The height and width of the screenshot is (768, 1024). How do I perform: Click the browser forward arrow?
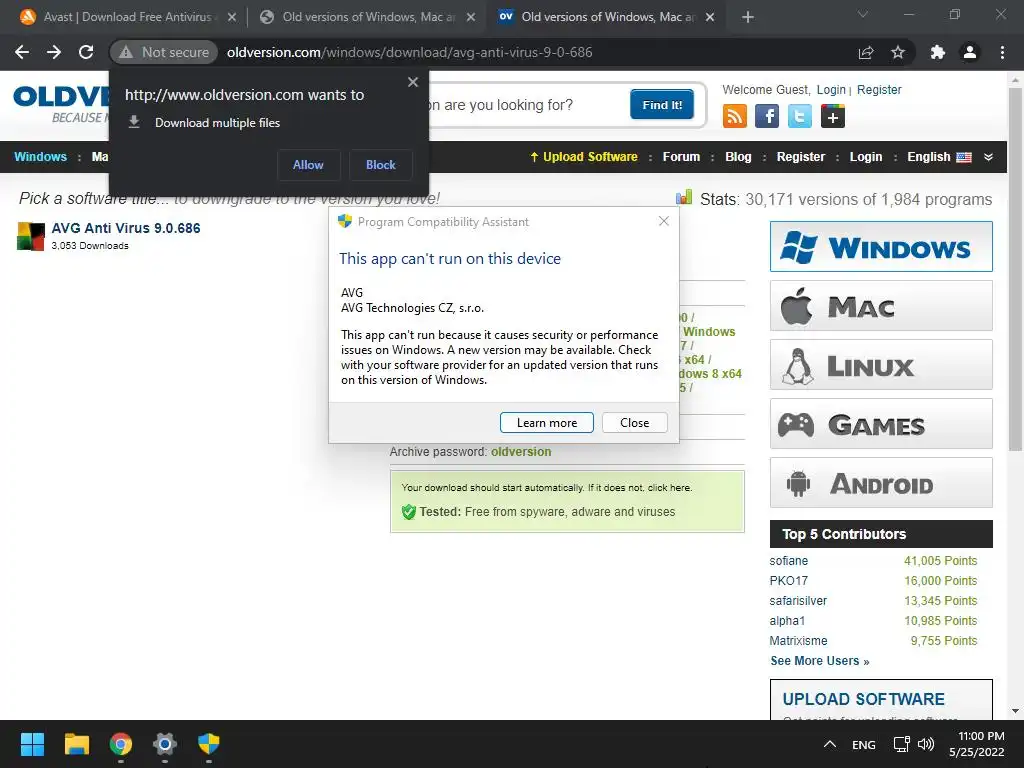click(x=54, y=52)
